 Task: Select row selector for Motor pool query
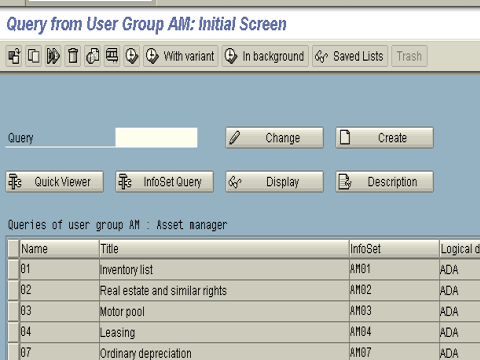pos(13,311)
